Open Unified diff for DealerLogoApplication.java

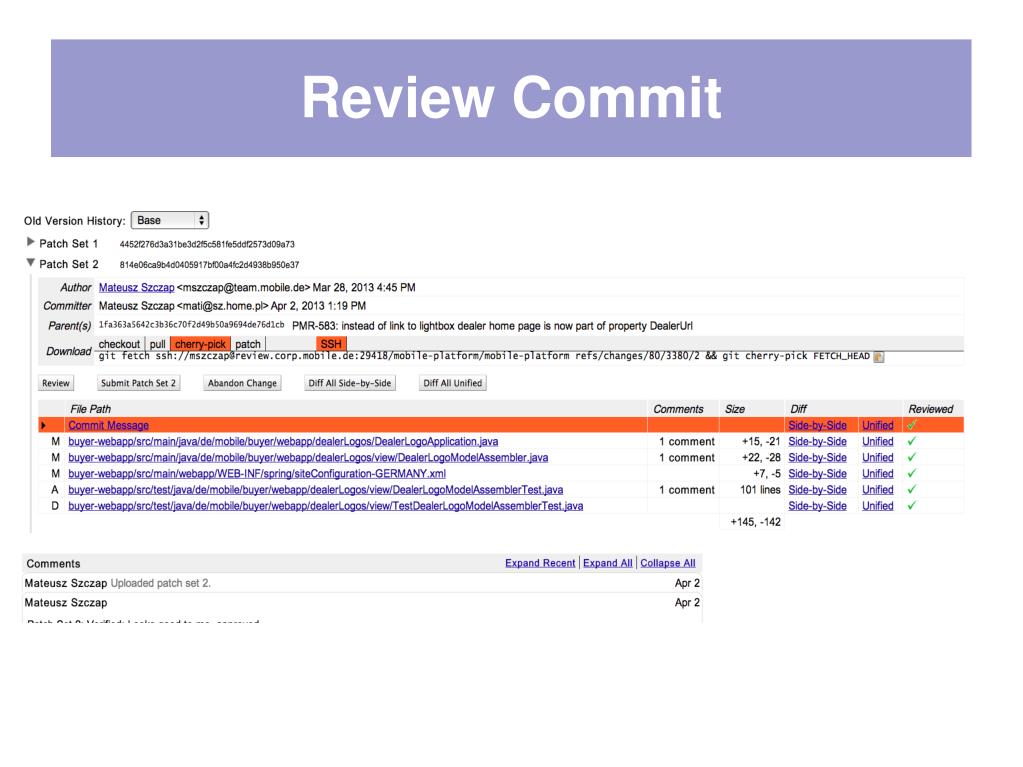click(878, 442)
